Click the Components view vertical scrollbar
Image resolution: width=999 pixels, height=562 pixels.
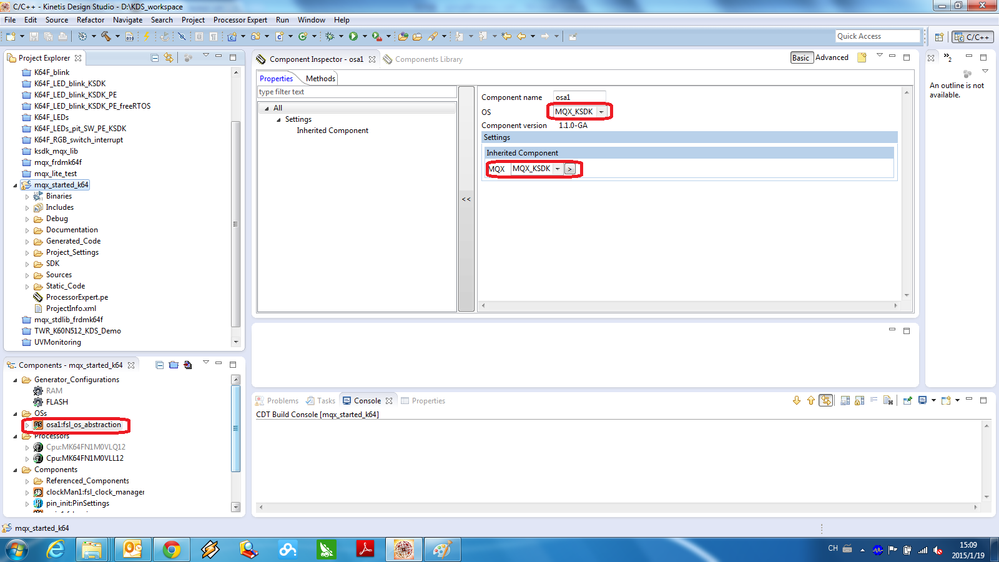point(236,428)
